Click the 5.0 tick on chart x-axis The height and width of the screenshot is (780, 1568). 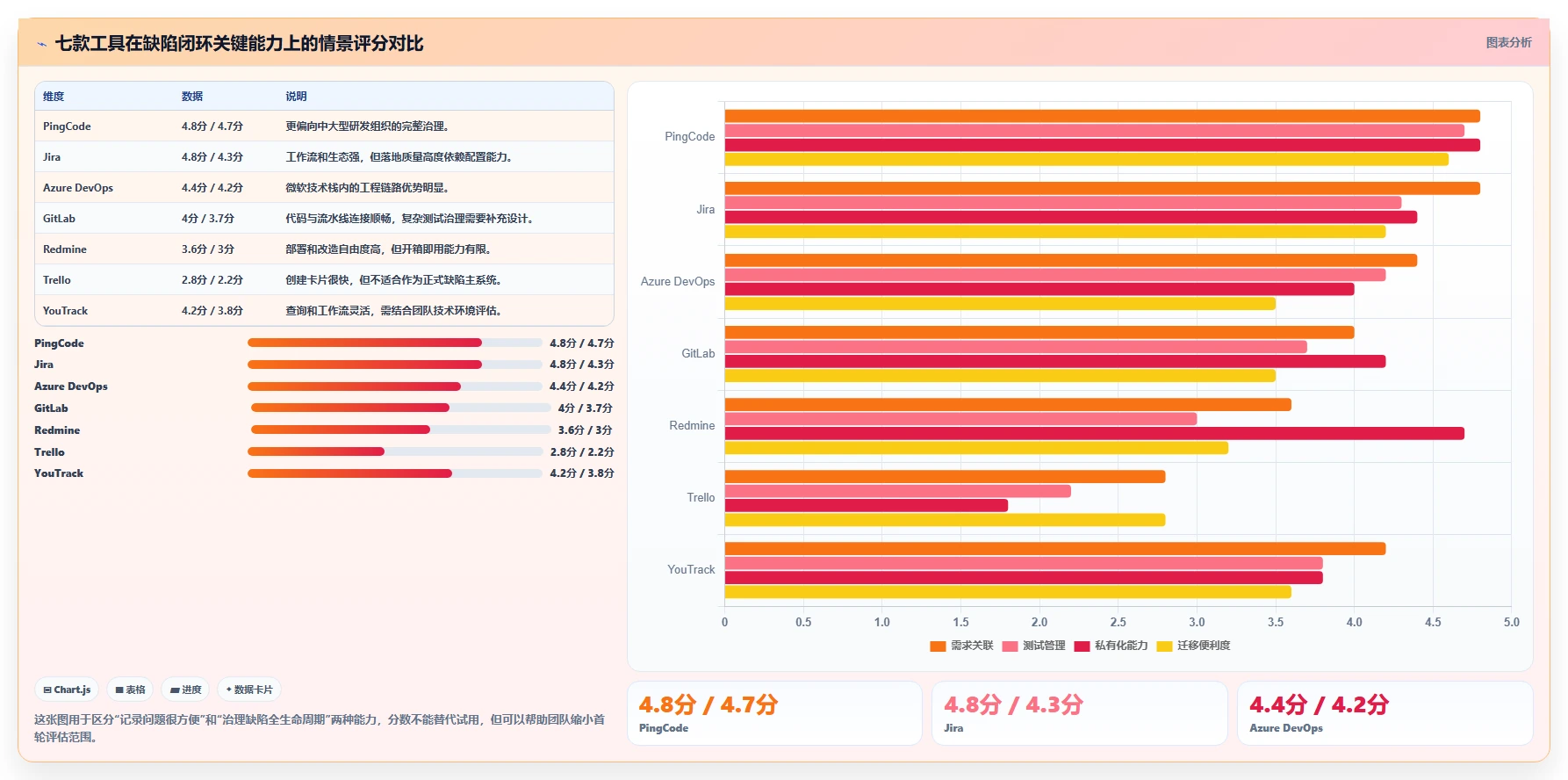(1511, 622)
